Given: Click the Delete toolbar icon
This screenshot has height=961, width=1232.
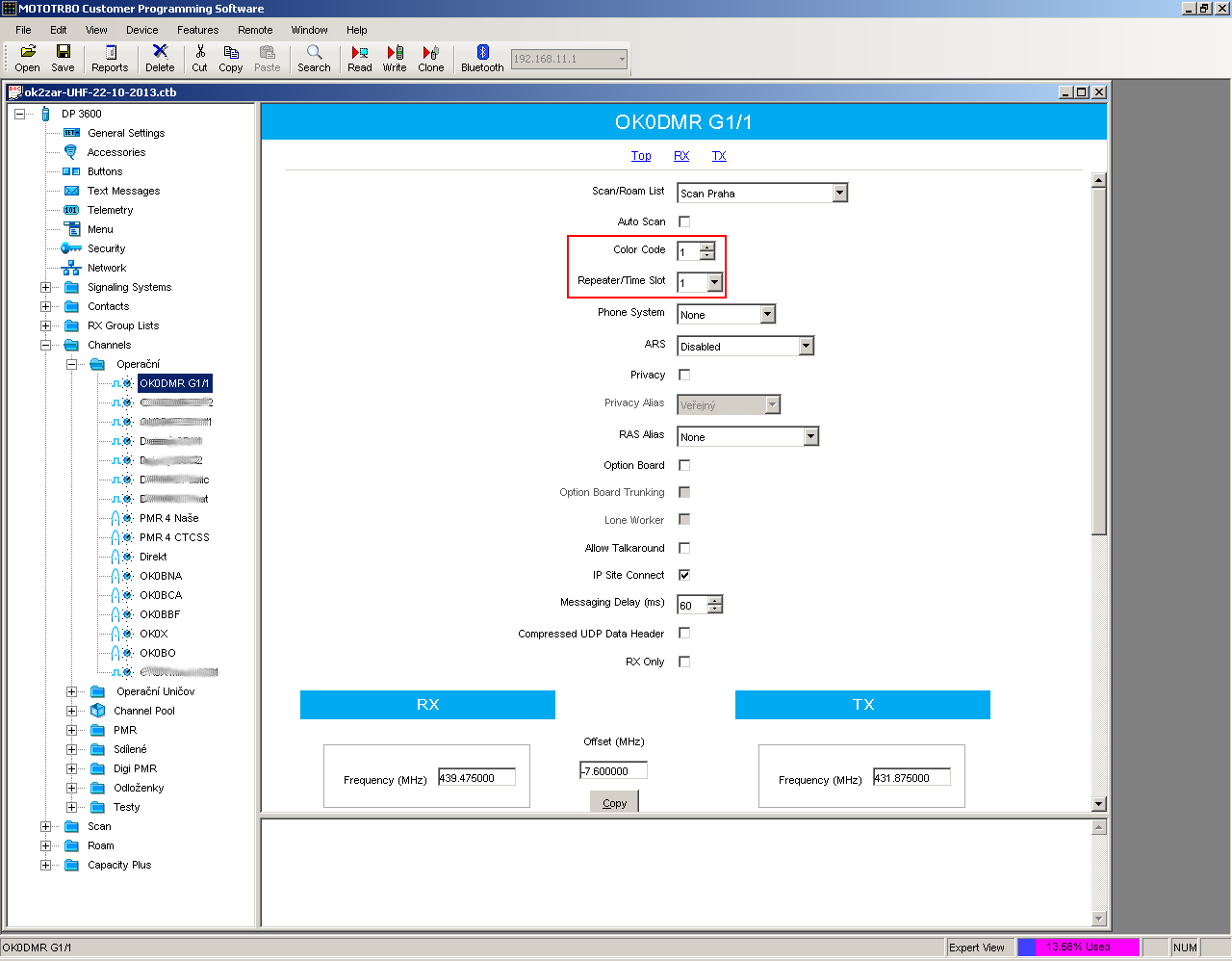Looking at the screenshot, I should [160, 58].
